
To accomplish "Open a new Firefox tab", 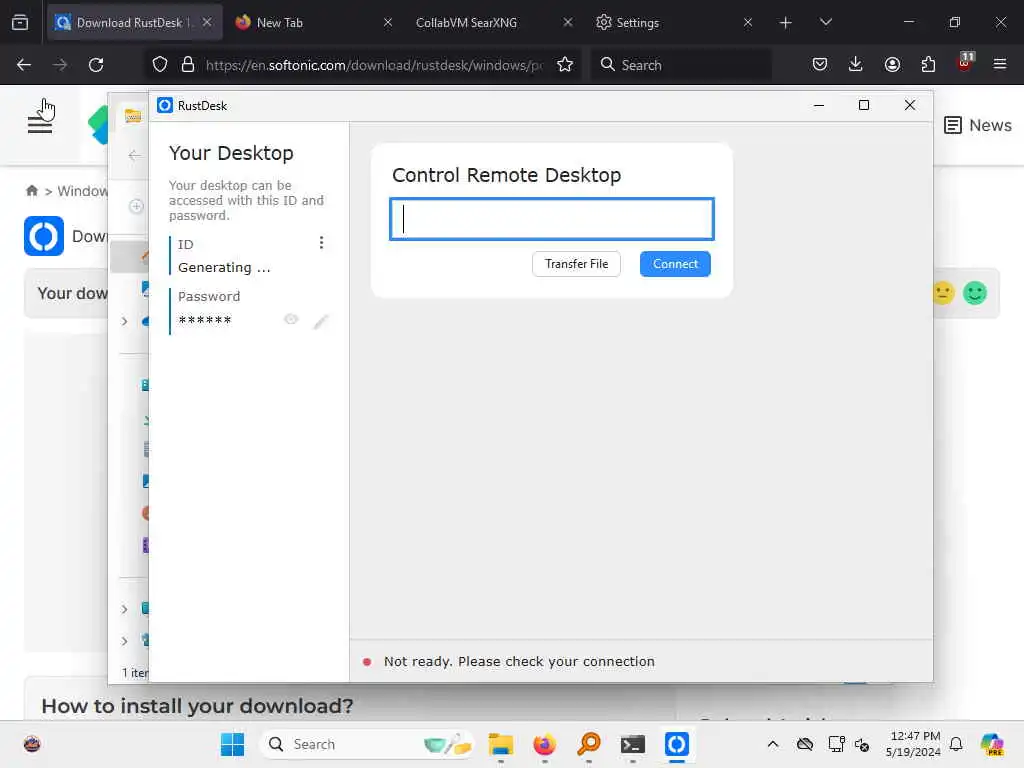I will pos(786,23).
